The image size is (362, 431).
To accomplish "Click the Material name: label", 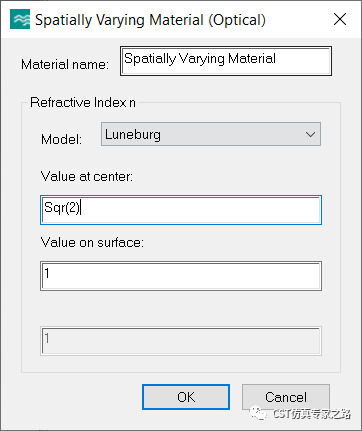I will coord(65,64).
